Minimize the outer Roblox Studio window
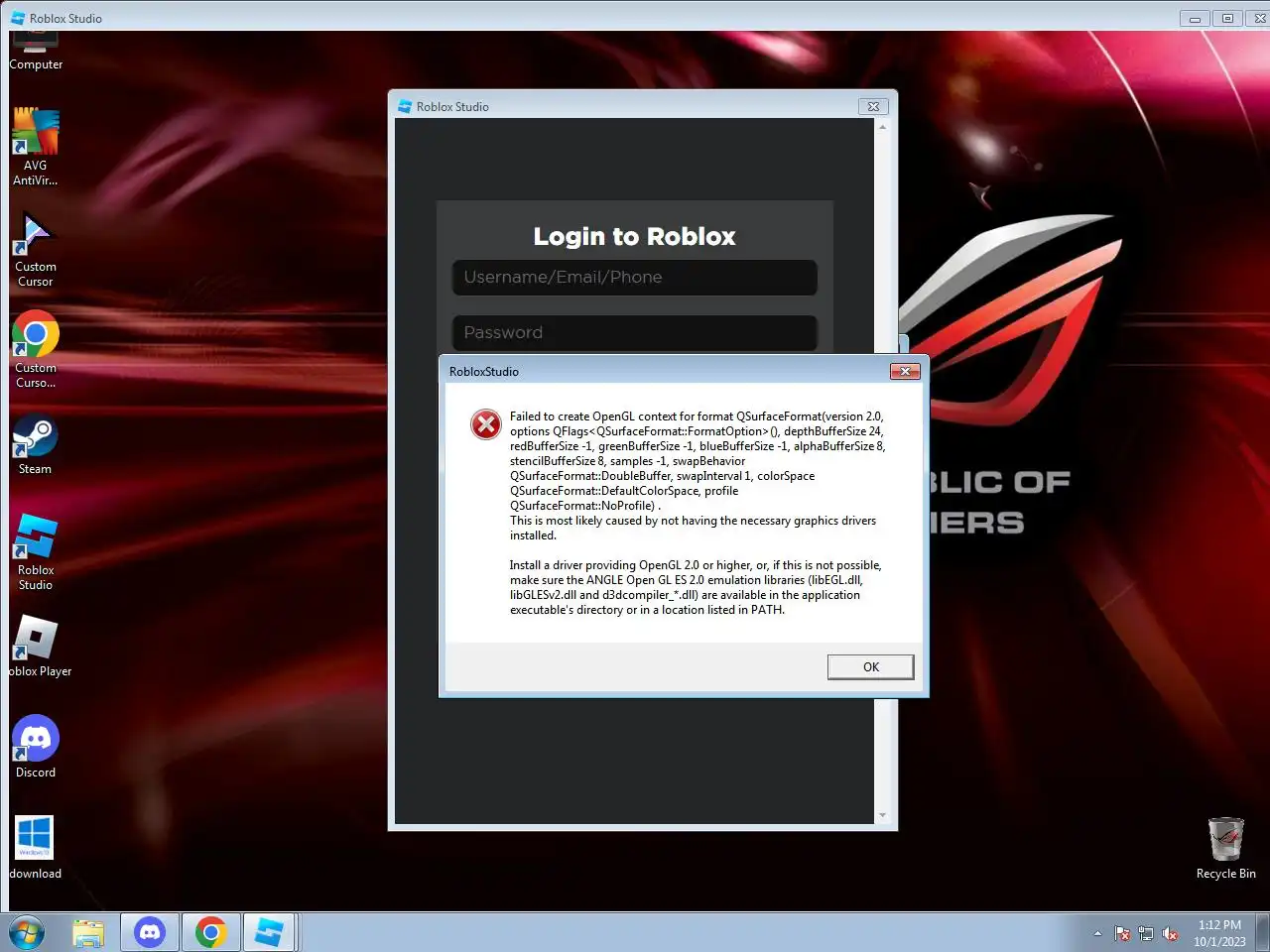The width and height of the screenshot is (1270, 952). 1195,18
